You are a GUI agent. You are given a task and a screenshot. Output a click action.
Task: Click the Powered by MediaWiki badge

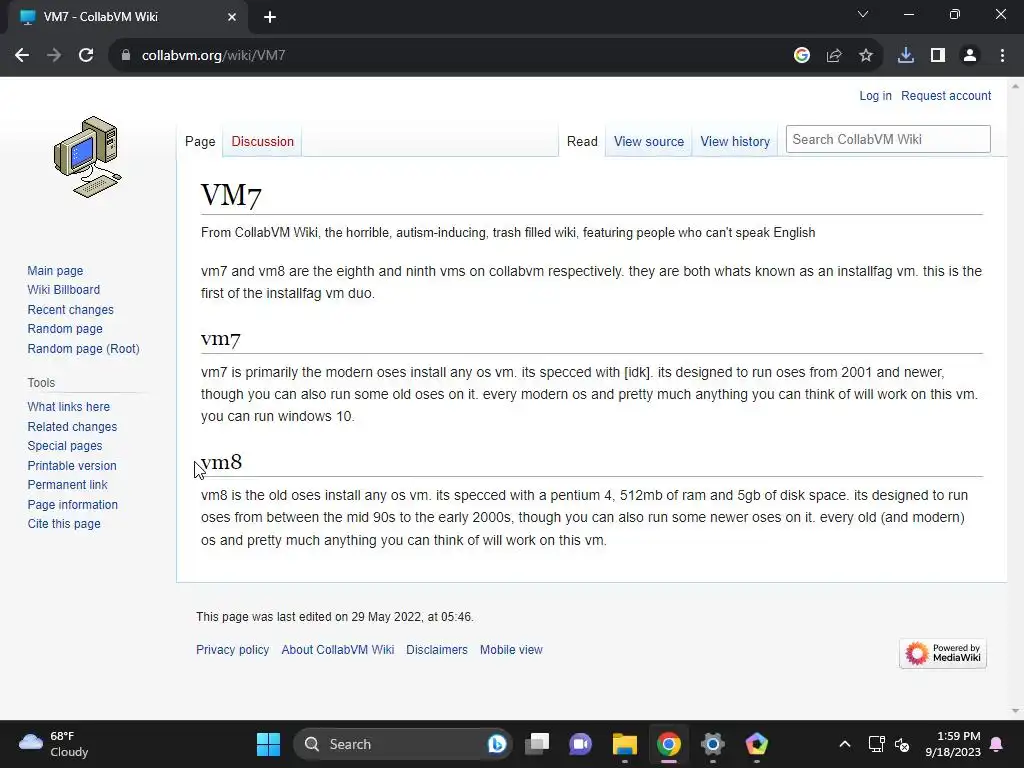[x=943, y=653]
